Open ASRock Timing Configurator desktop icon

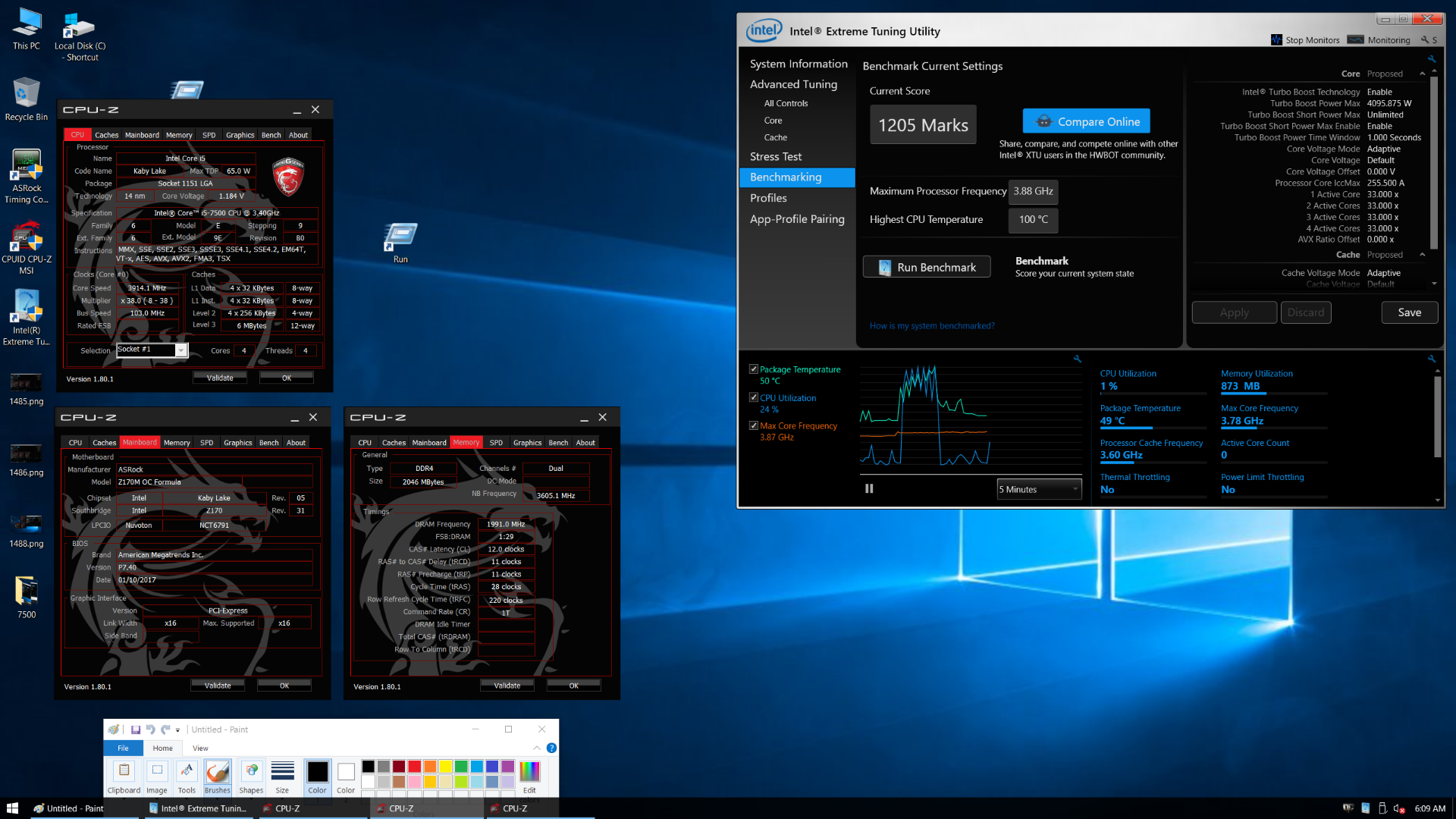[x=27, y=176]
